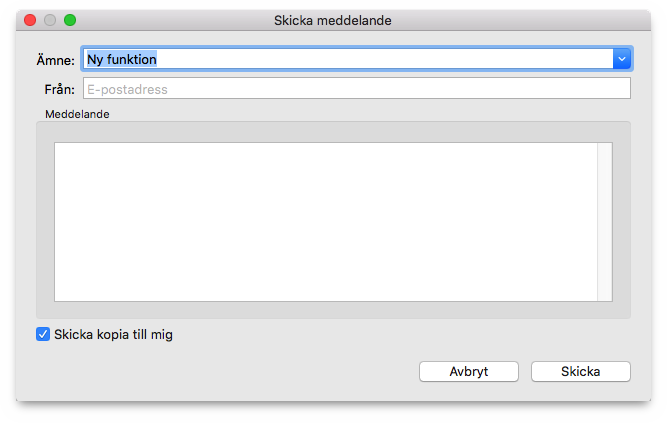The height and width of the screenshot is (423, 667).
Task: Click empty space right of 'Ny funktion' in Ämne
Action: pyautogui.click(x=383, y=59)
